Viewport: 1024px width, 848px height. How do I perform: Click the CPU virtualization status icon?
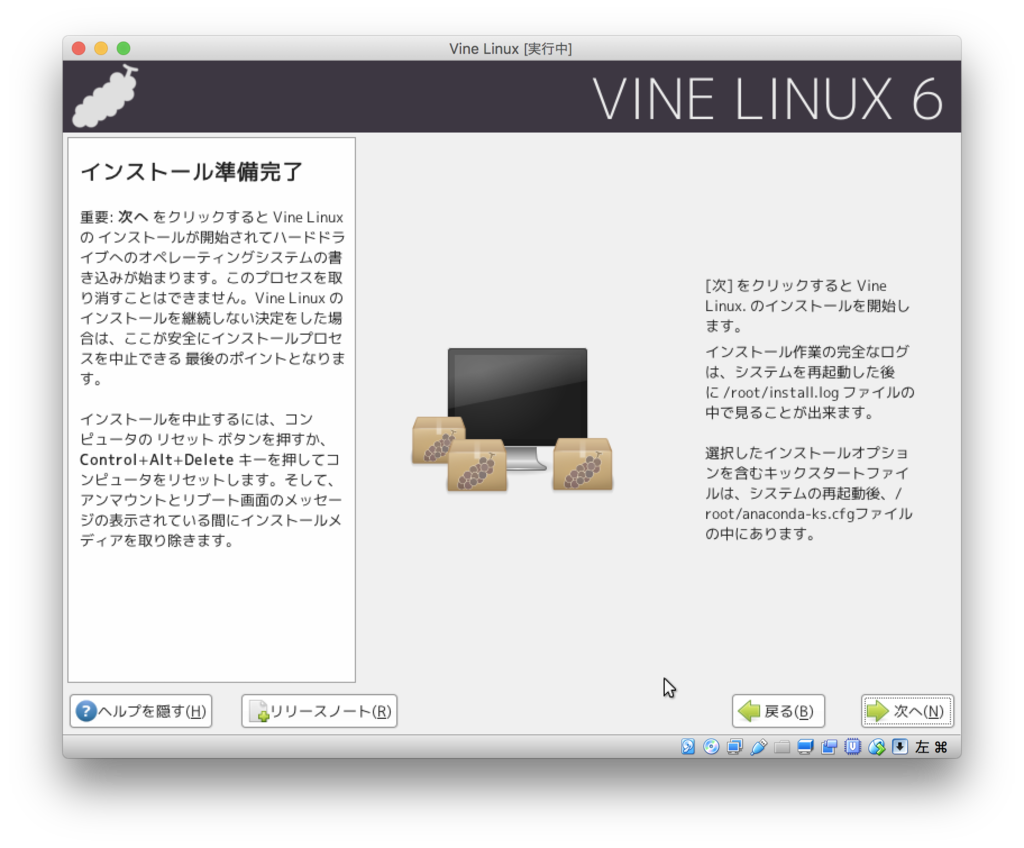(852, 747)
